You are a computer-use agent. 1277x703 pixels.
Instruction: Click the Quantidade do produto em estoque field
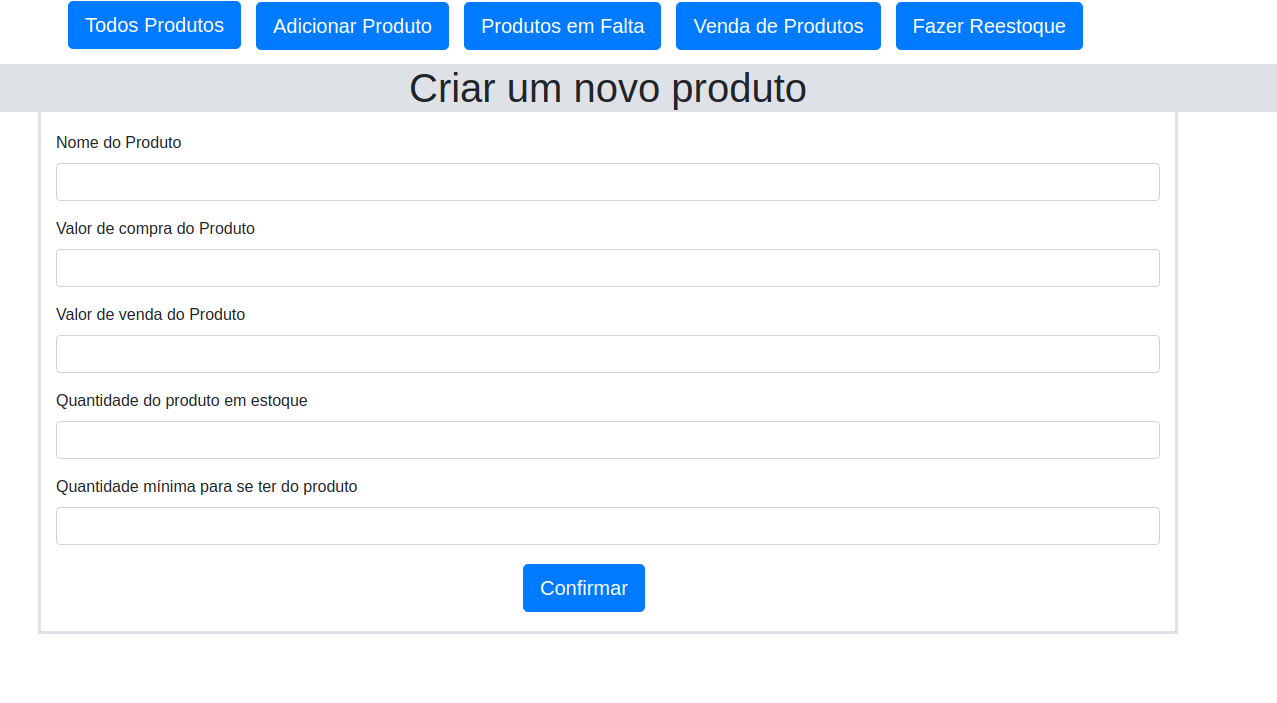click(607, 439)
